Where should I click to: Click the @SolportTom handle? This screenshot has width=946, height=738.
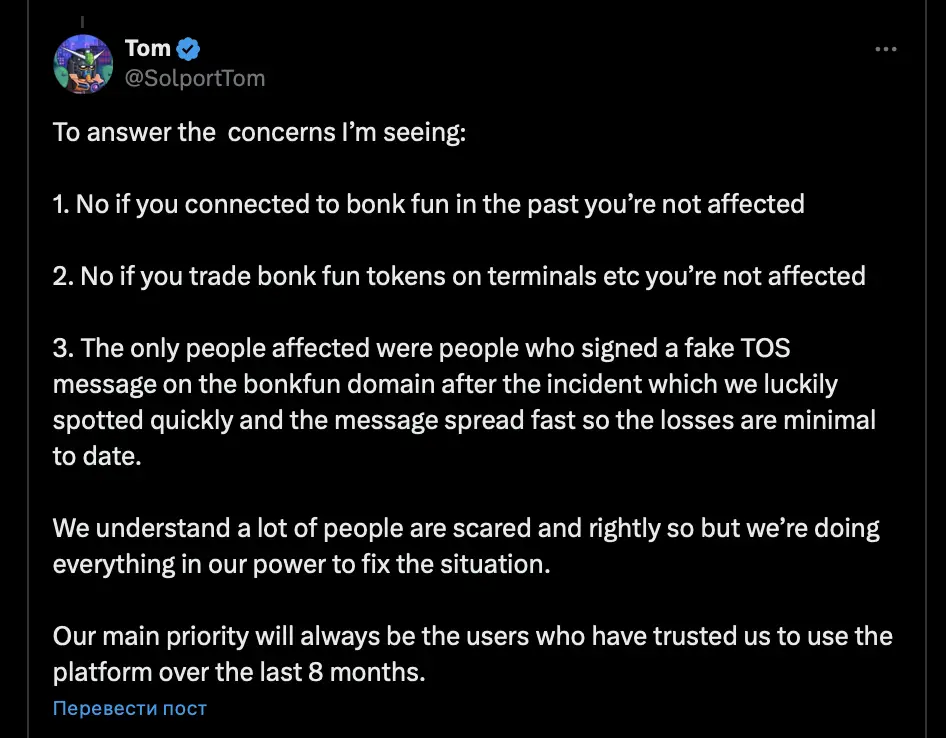[x=195, y=78]
